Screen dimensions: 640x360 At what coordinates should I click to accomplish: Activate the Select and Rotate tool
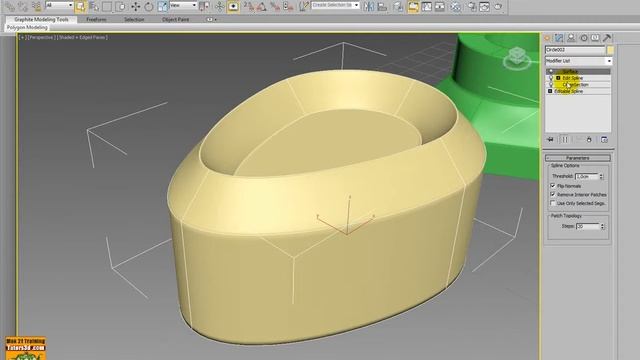(x=149, y=6)
